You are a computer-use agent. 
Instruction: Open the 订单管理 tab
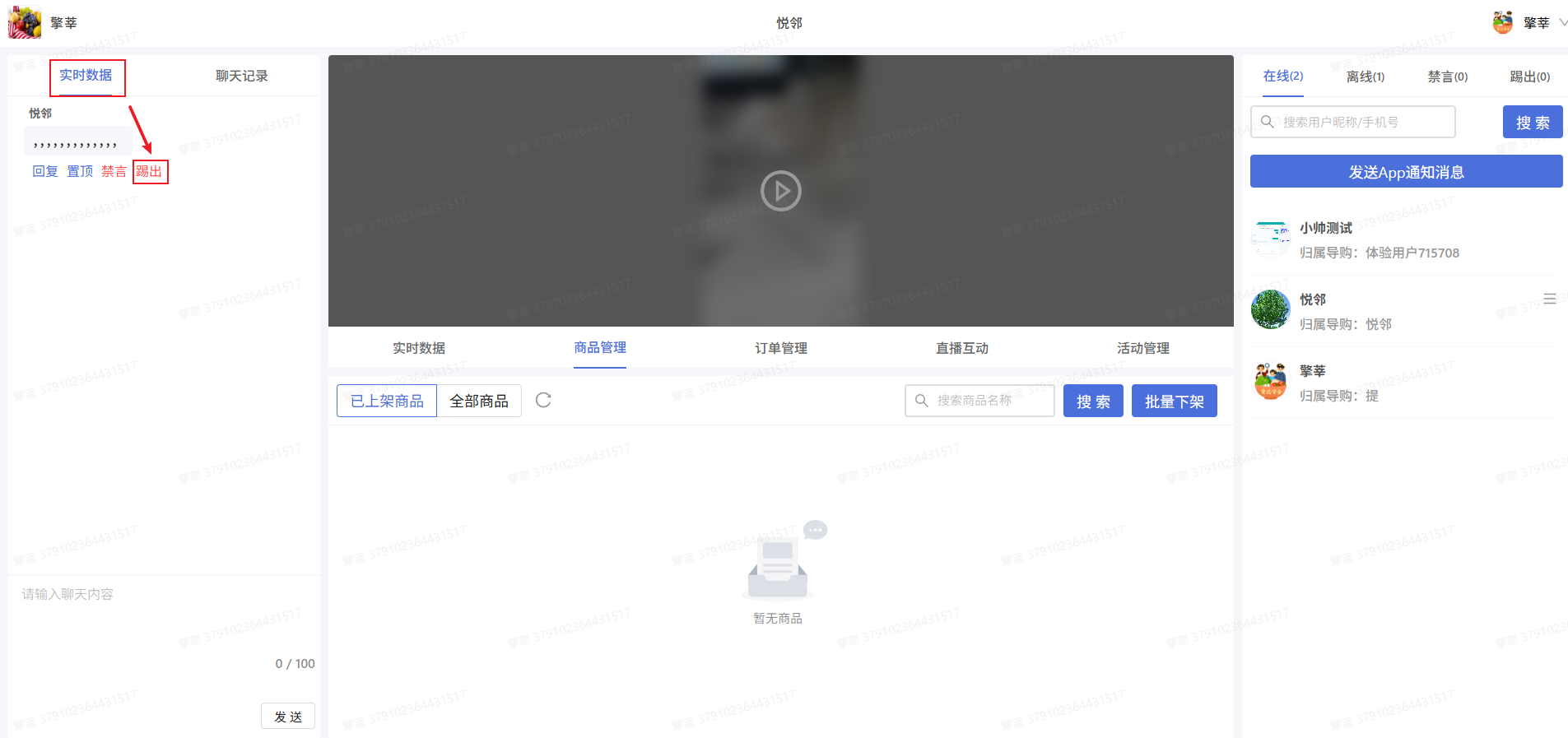780,348
